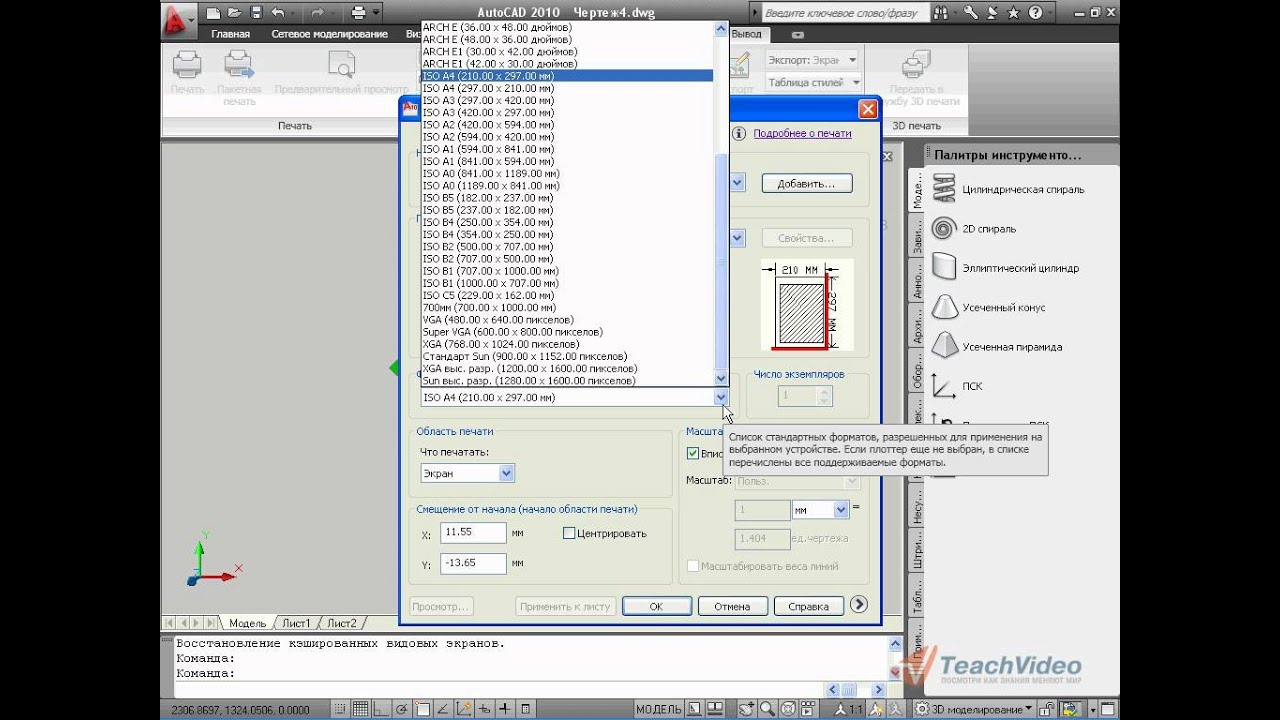Image resolution: width=1280 pixels, height=720 pixels.
Task: Click the paper list scroll-down arrow
Action: tap(721, 379)
